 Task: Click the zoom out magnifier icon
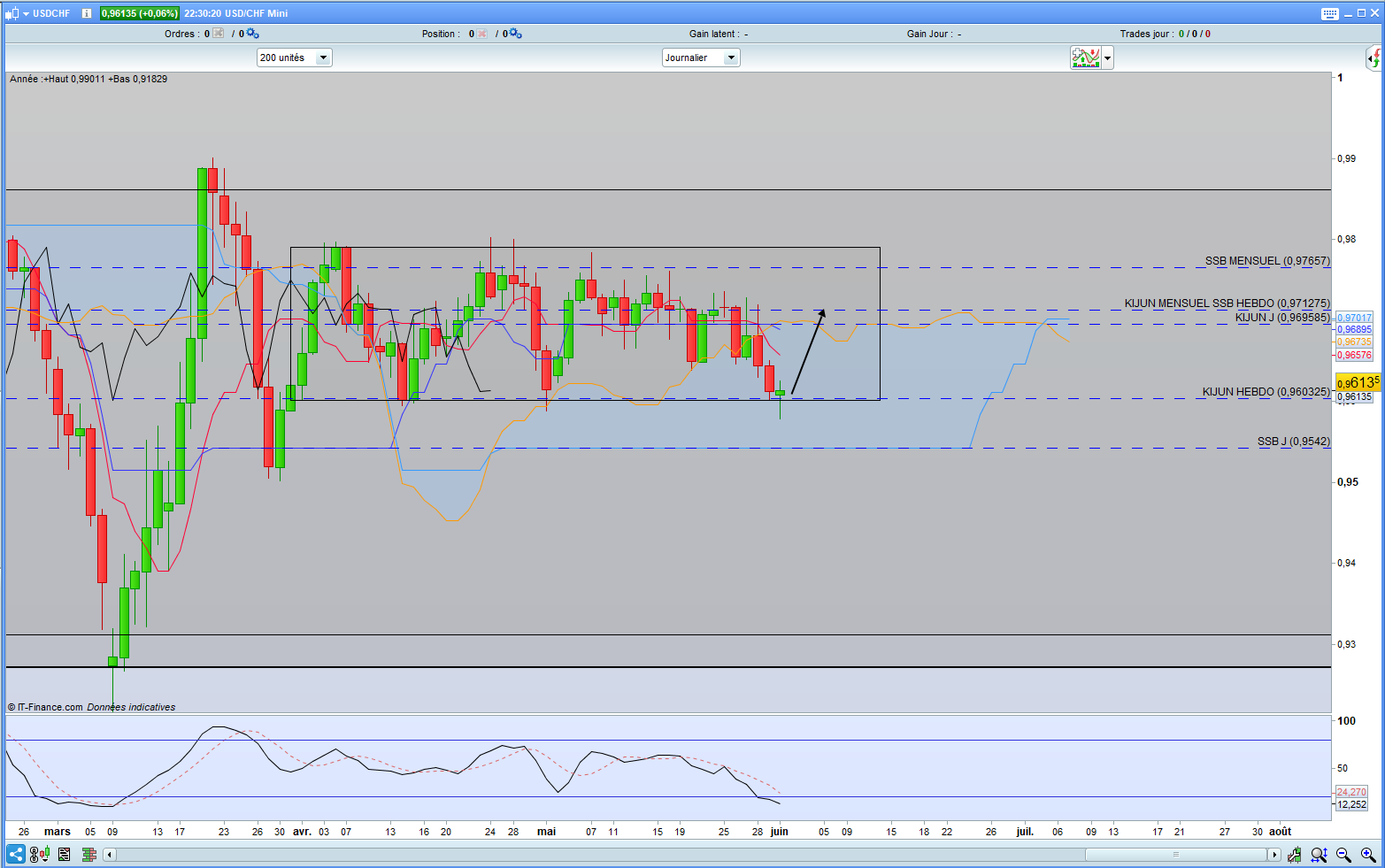point(1343,855)
